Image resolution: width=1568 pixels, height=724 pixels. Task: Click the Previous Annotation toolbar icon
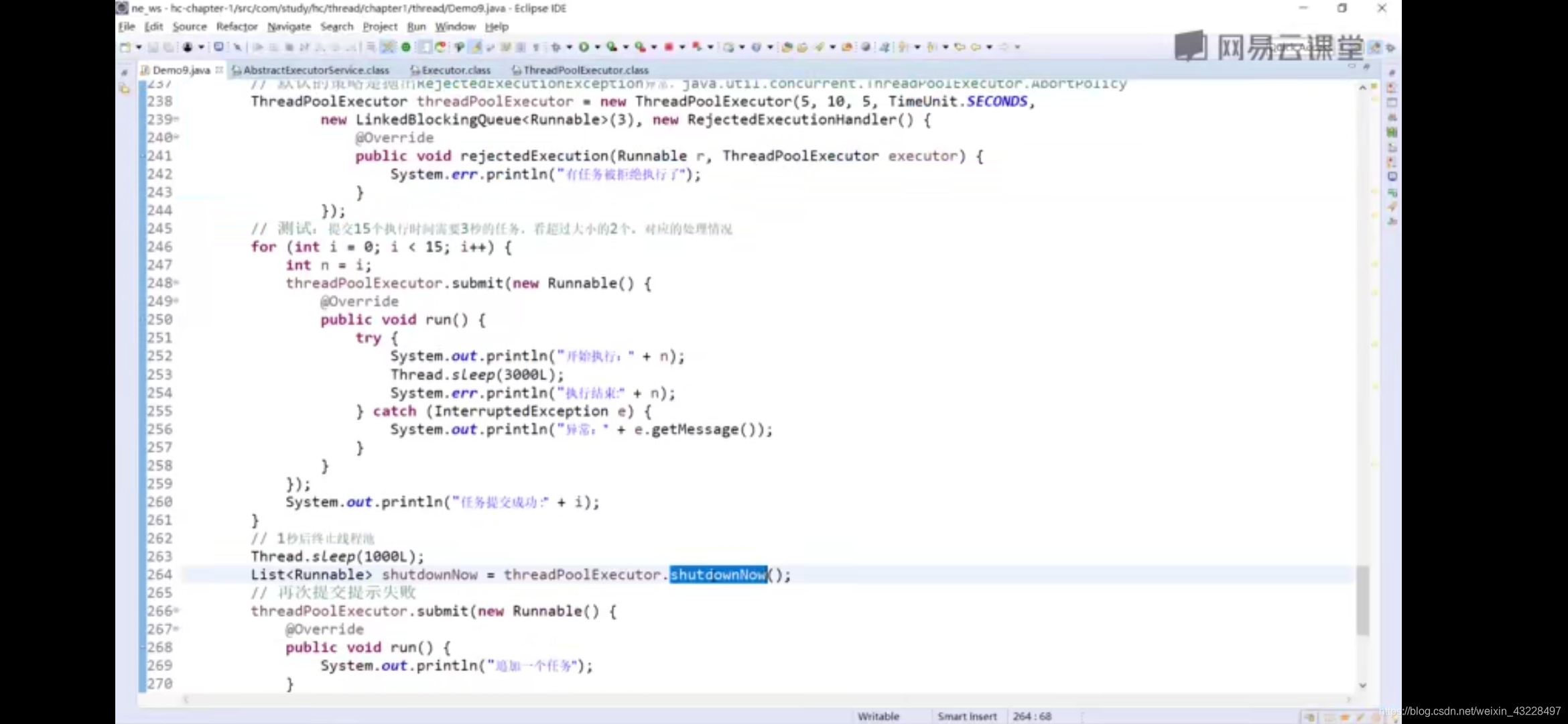click(x=931, y=47)
